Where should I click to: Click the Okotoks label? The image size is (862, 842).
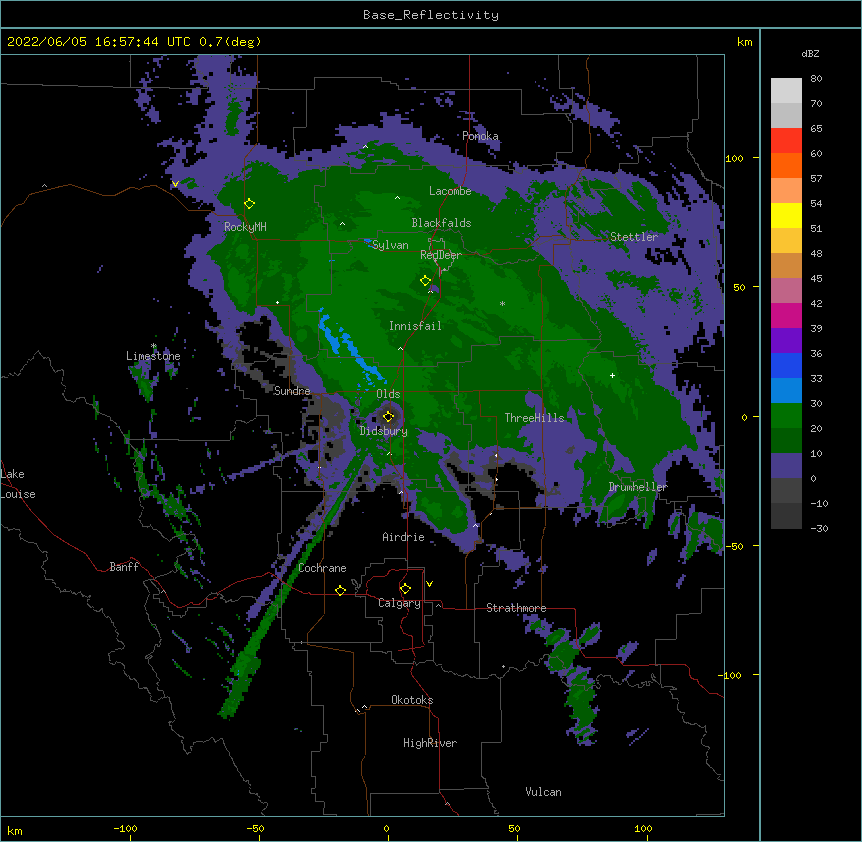click(412, 700)
